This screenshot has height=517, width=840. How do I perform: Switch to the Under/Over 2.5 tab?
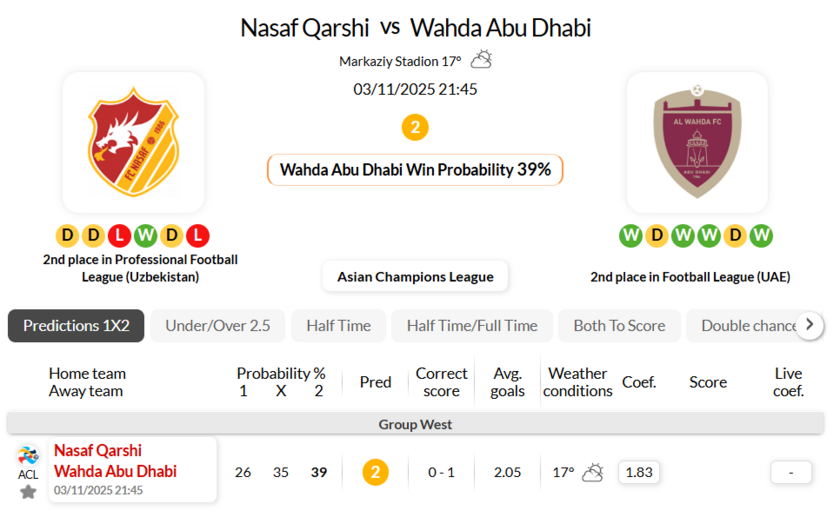(218, 326)
